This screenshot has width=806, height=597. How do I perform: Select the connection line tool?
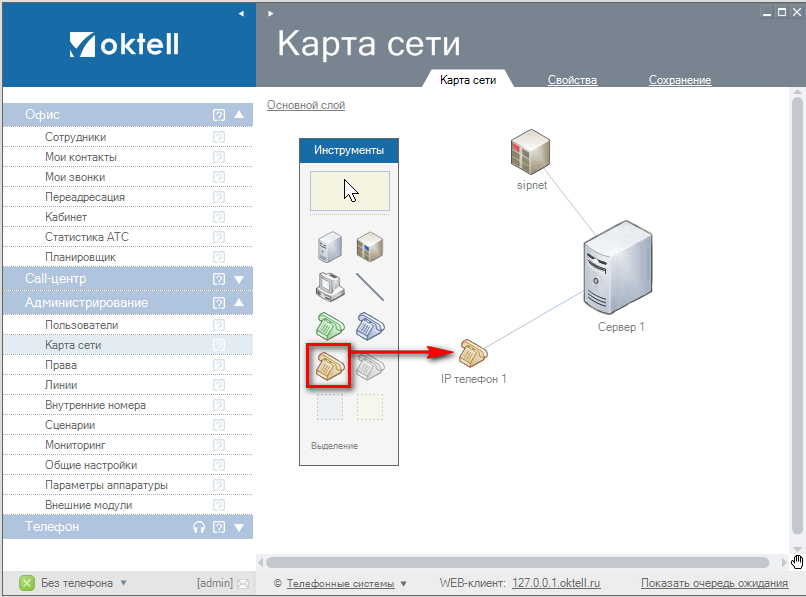(x=370, y=286)
